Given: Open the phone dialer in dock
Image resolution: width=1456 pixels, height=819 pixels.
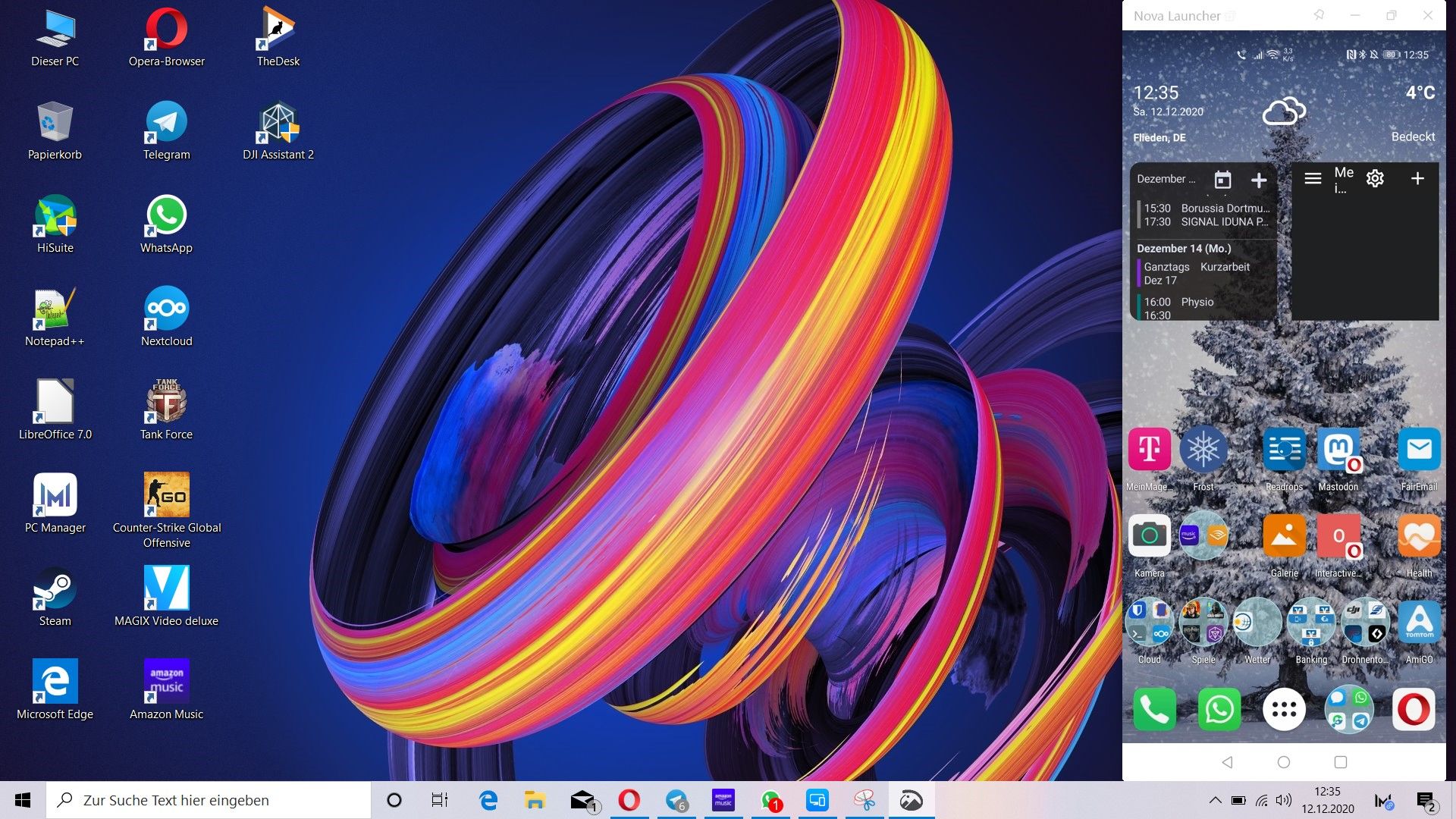Looking at the screenshot, I should 1154,709.
